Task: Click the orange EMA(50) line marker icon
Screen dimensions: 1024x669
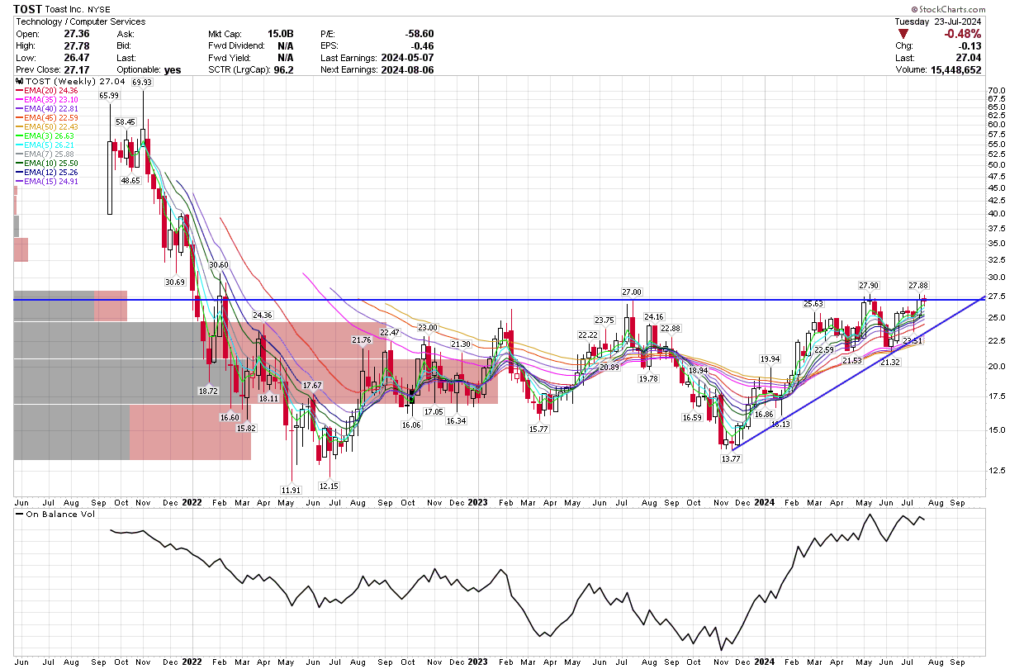Action: [18, 126]
